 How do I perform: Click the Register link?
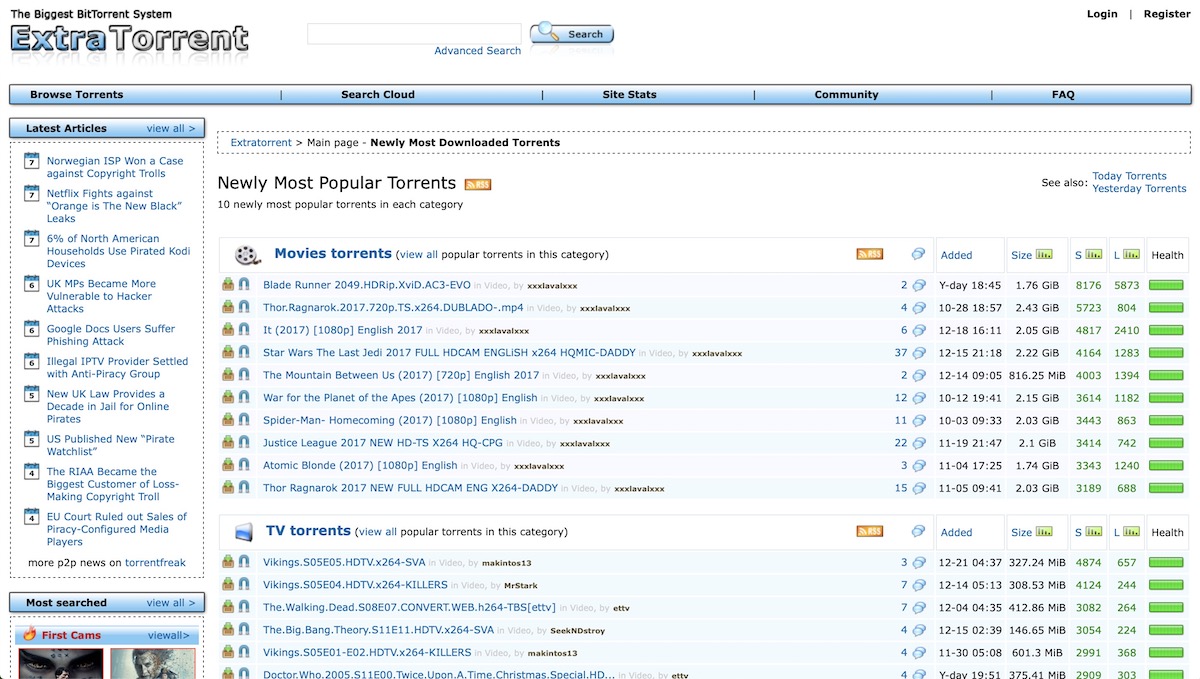(1166, 14)
